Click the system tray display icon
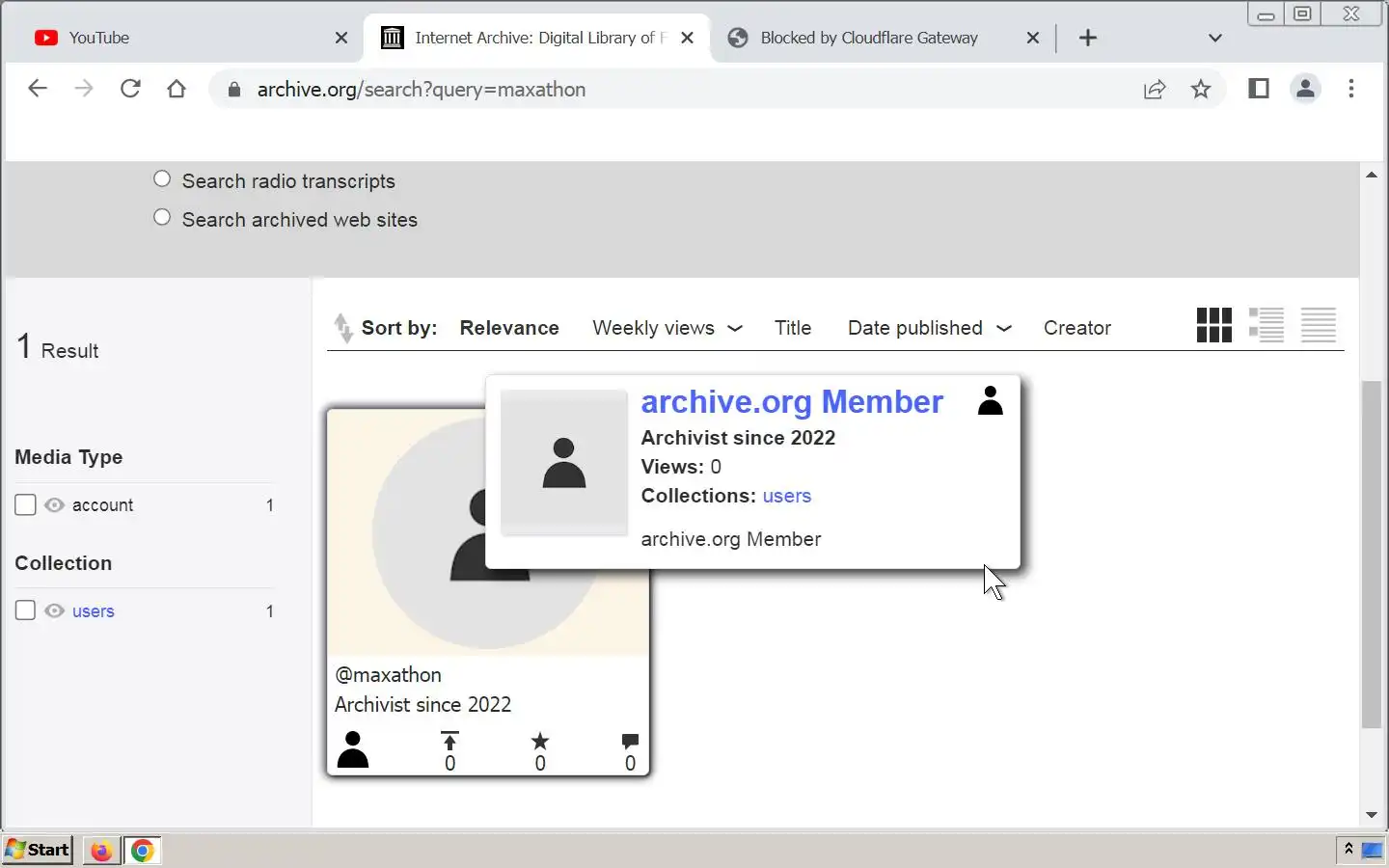 tap(1372, 850)
